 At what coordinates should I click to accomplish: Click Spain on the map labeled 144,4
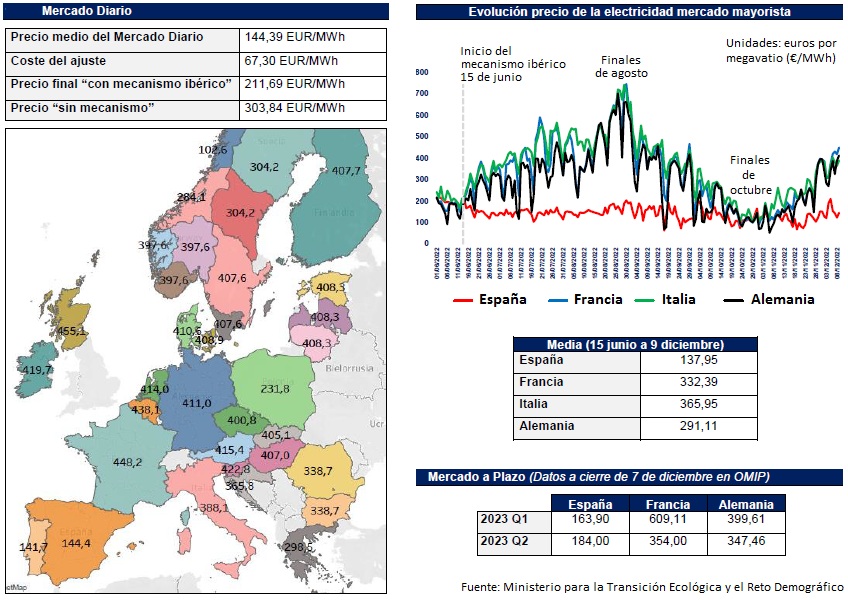(77, 544)
